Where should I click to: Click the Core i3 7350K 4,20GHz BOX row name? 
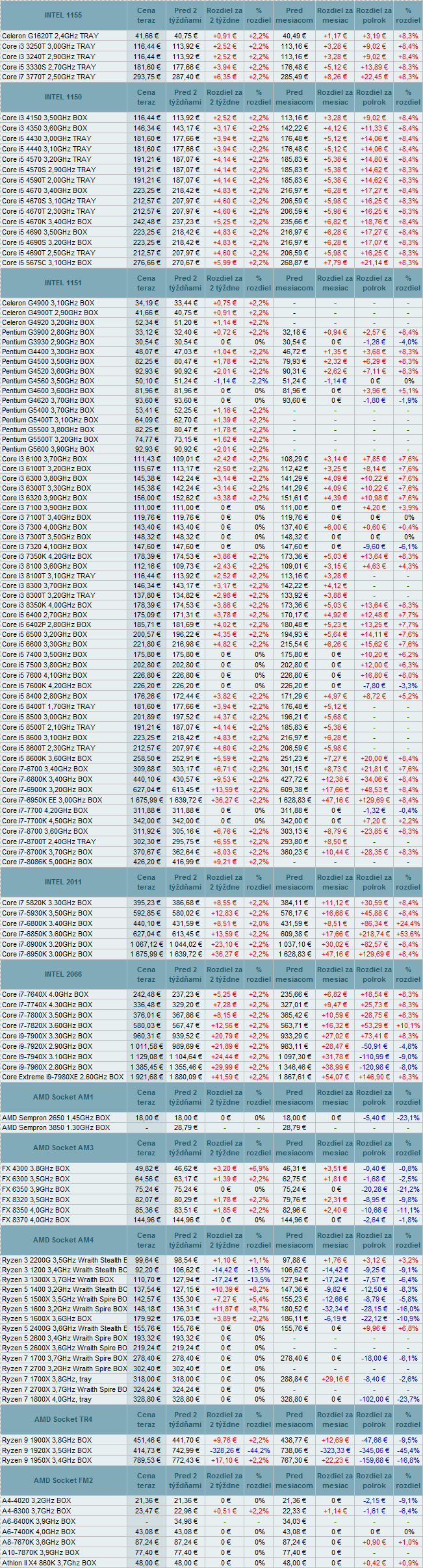pos(47,556)
